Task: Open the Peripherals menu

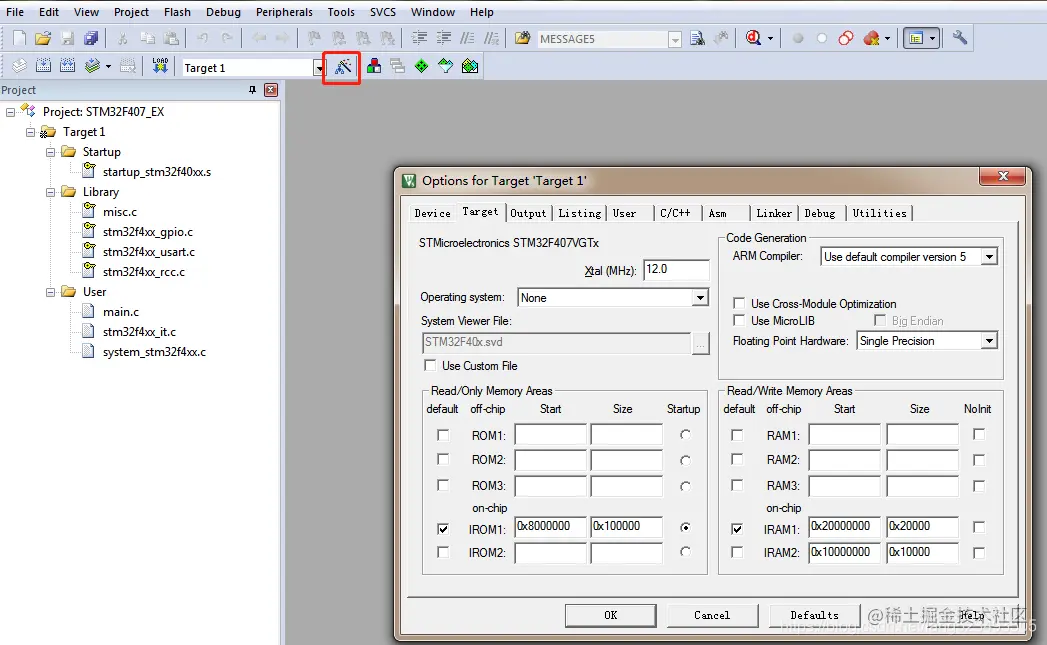Action: click(x=284, y=12)
